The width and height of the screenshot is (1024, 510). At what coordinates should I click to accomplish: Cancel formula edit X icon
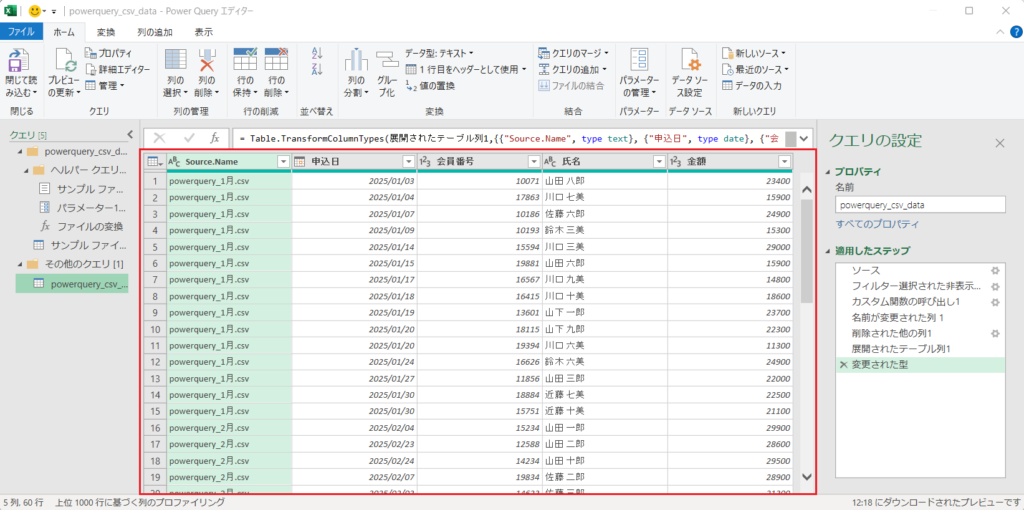(159, 138)
